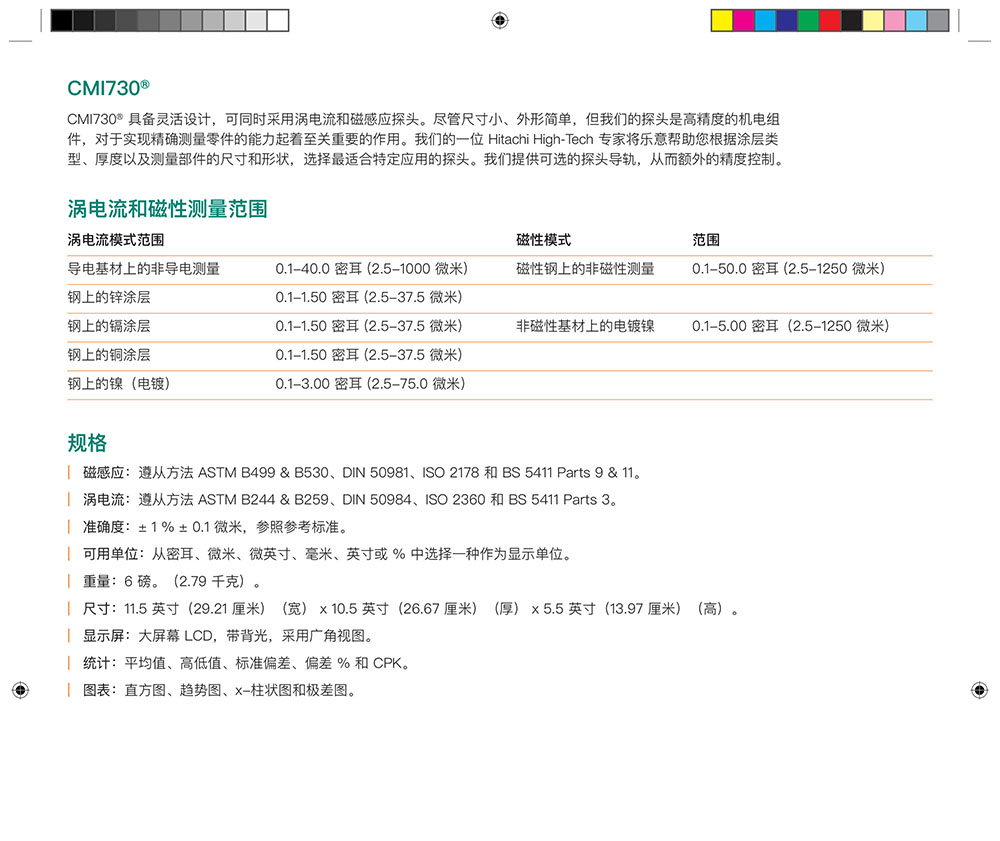This screenshot has width=1000, height=841.
Task: Click the 可用单位 specification line
Action: (327, 554)
